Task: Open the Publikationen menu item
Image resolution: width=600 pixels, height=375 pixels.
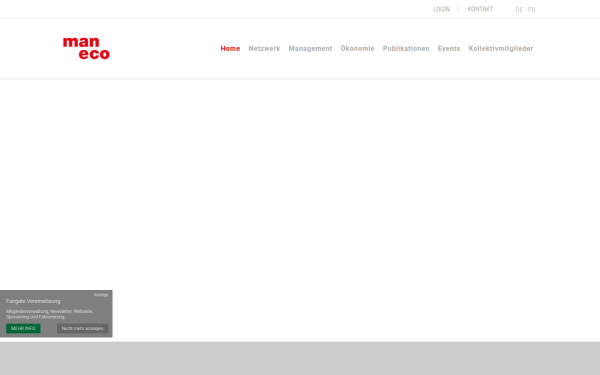Action: pyautogui.click(x=406, y=49)
